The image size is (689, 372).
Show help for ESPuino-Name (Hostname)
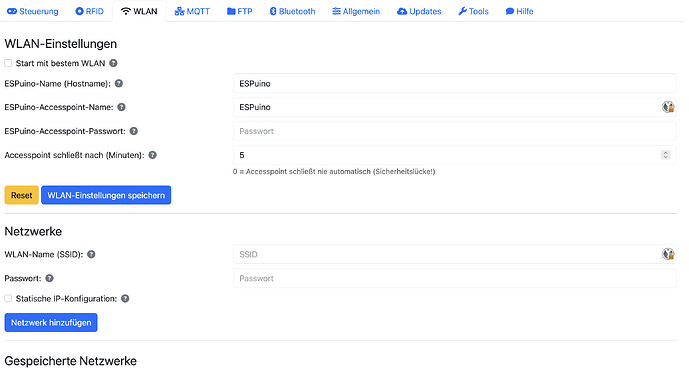click(x=119, y=83)
